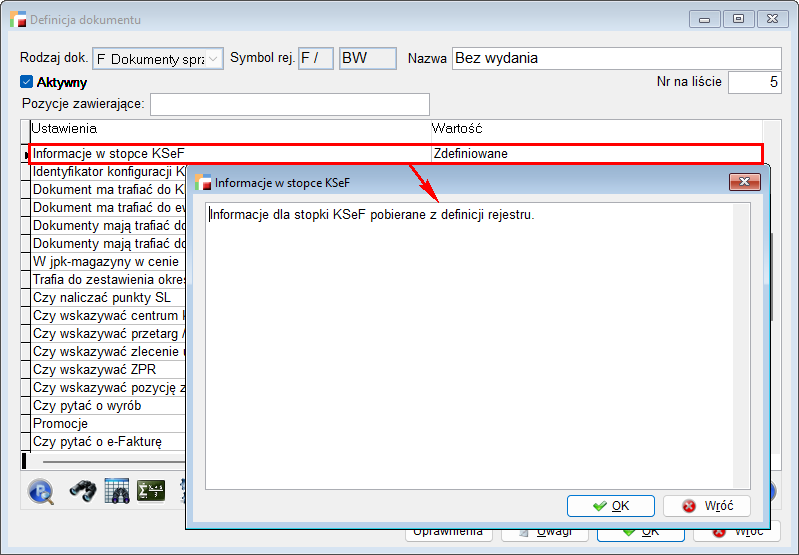
Task: Click the binoculars search icon
Action: [x=82, y=491]
